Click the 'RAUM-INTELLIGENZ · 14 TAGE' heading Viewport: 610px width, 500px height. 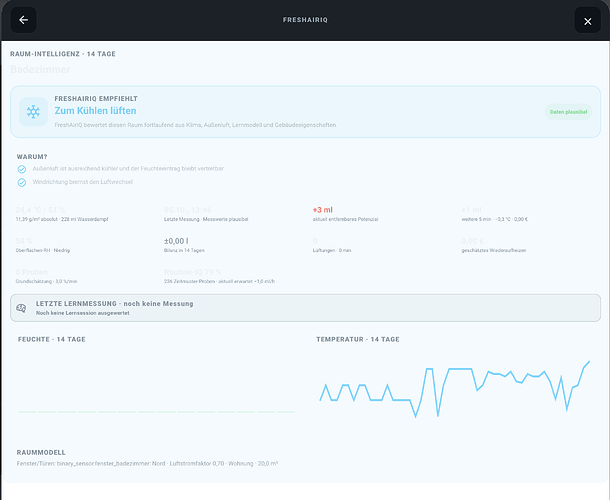(x=63, y=54)
